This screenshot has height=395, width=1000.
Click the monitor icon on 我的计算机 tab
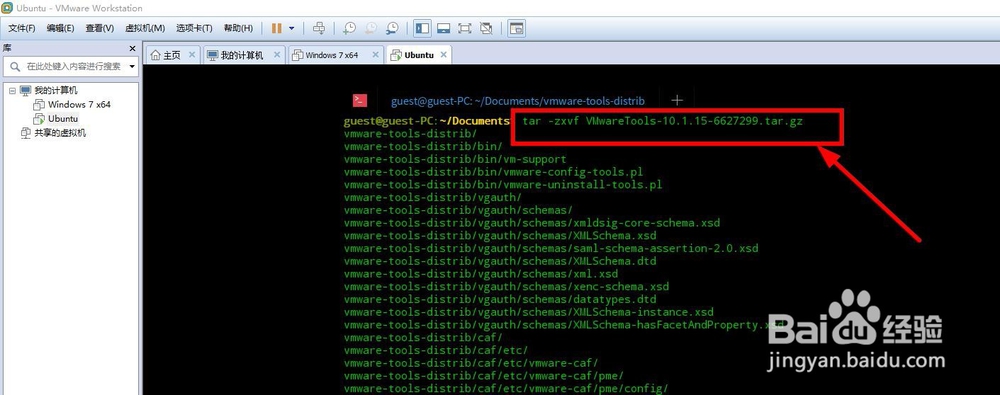(213, 55)
